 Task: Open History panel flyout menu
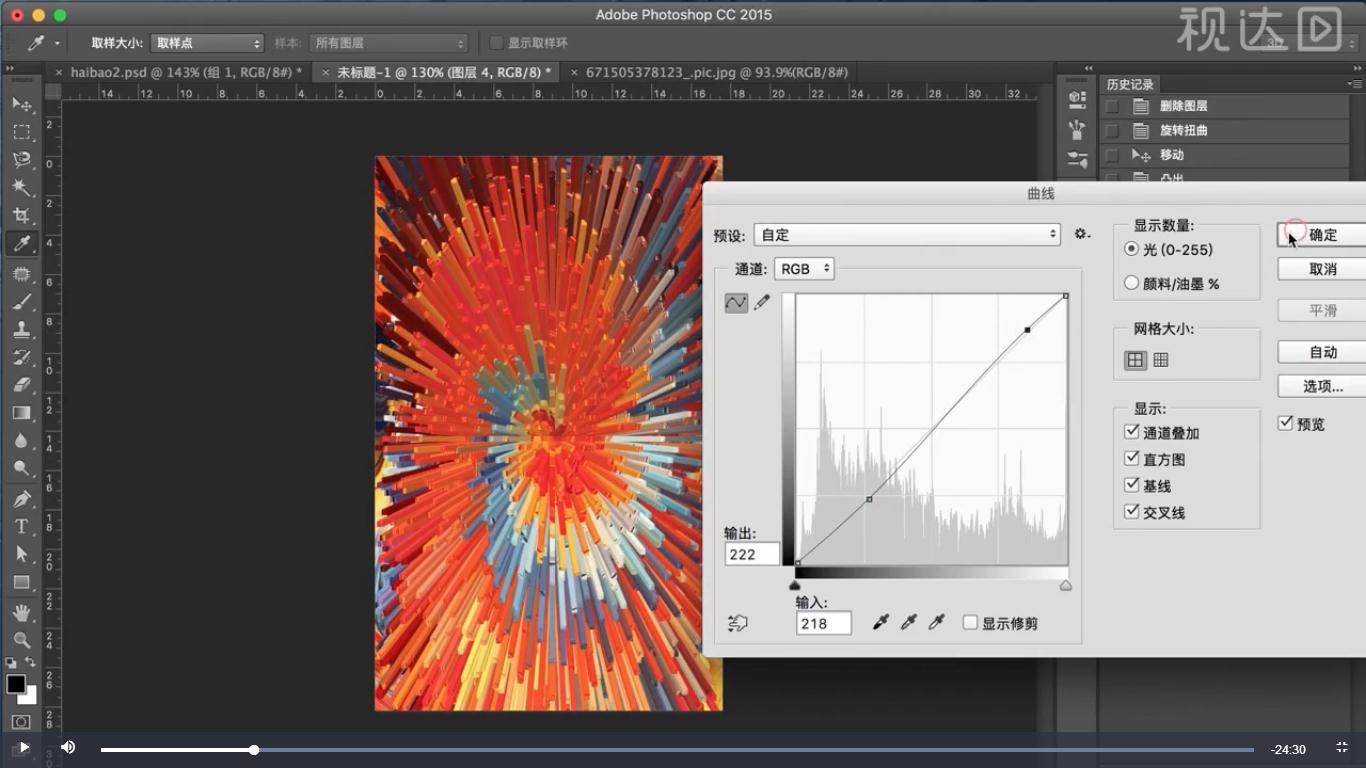pos(1355,84)
